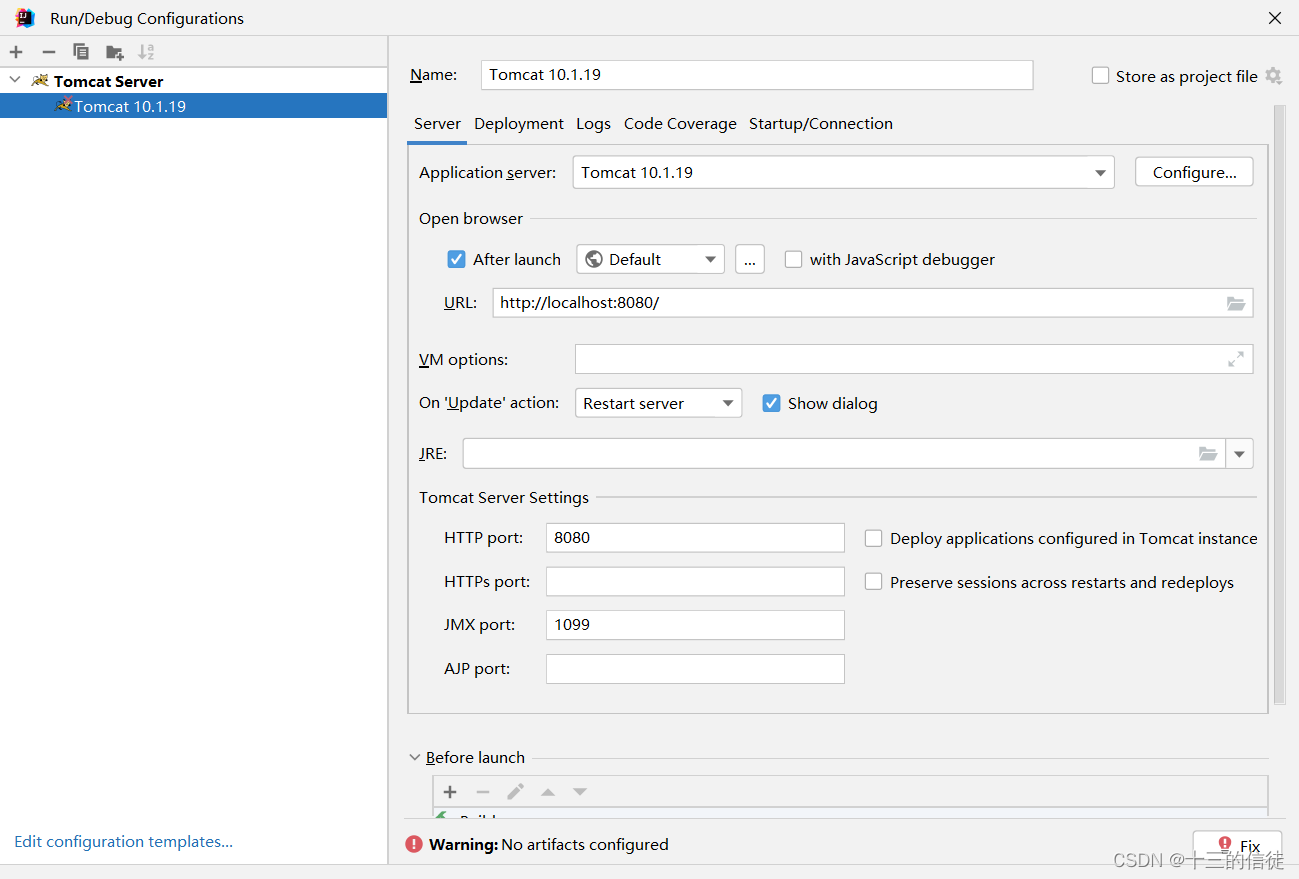Enable Preserve sessions across restarts and redeploys

(x=873, y=582)
